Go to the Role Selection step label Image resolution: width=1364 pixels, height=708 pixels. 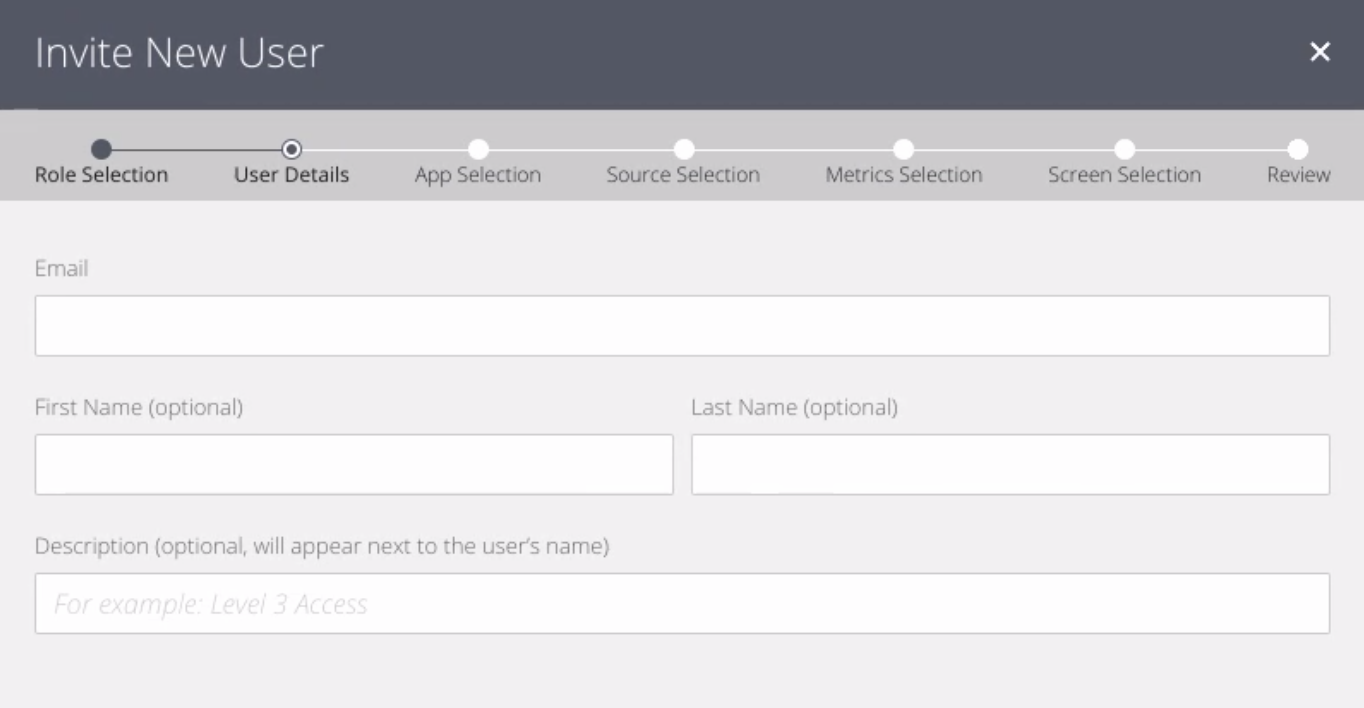pyautogui.click(x=101, y=175)
